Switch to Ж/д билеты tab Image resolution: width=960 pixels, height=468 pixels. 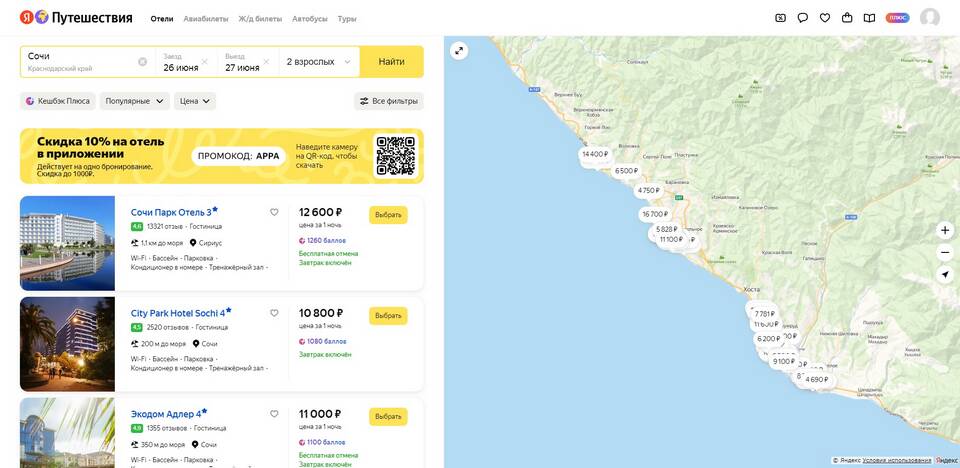[x=260, y=19]
